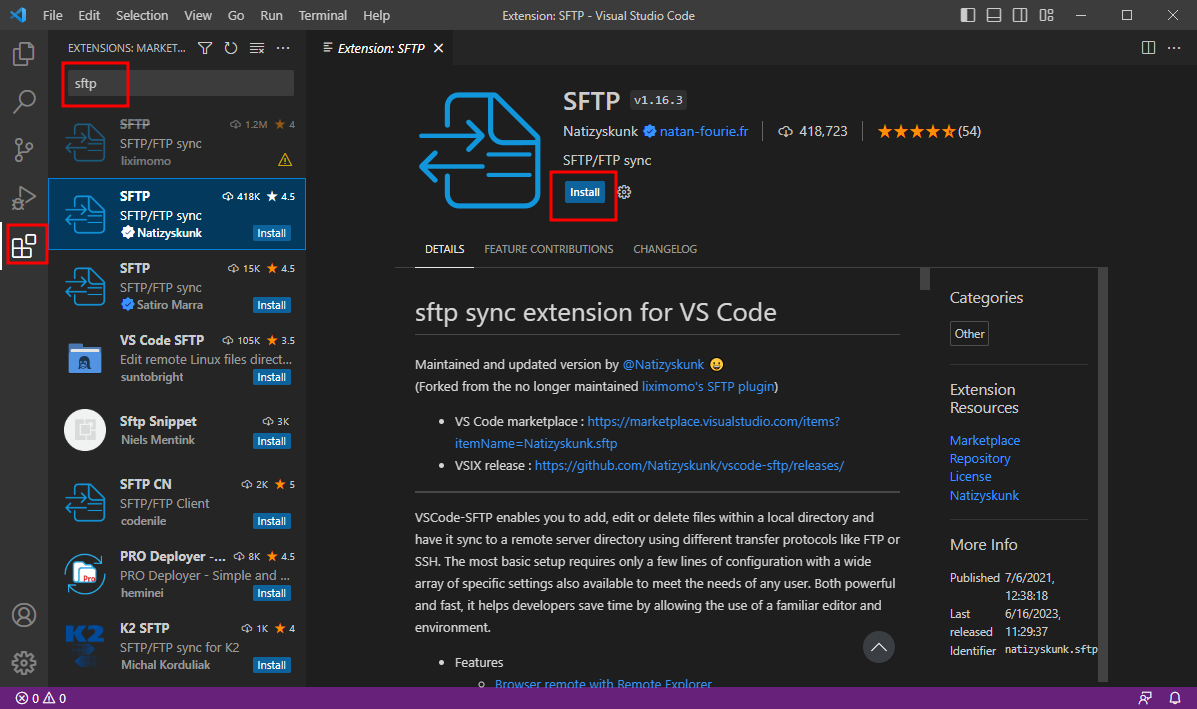Open the View menu
The width and height of the screenshot is (1197, 709).
[198, 15]
